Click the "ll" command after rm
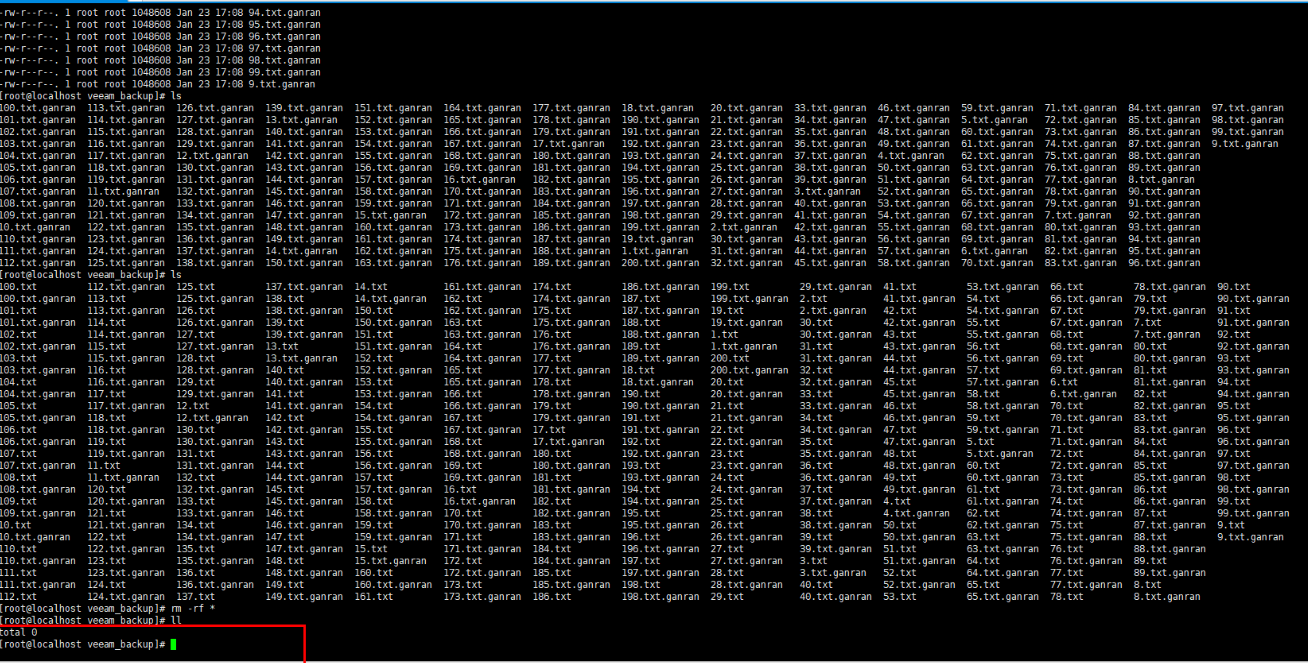 [x=175, y=621]
